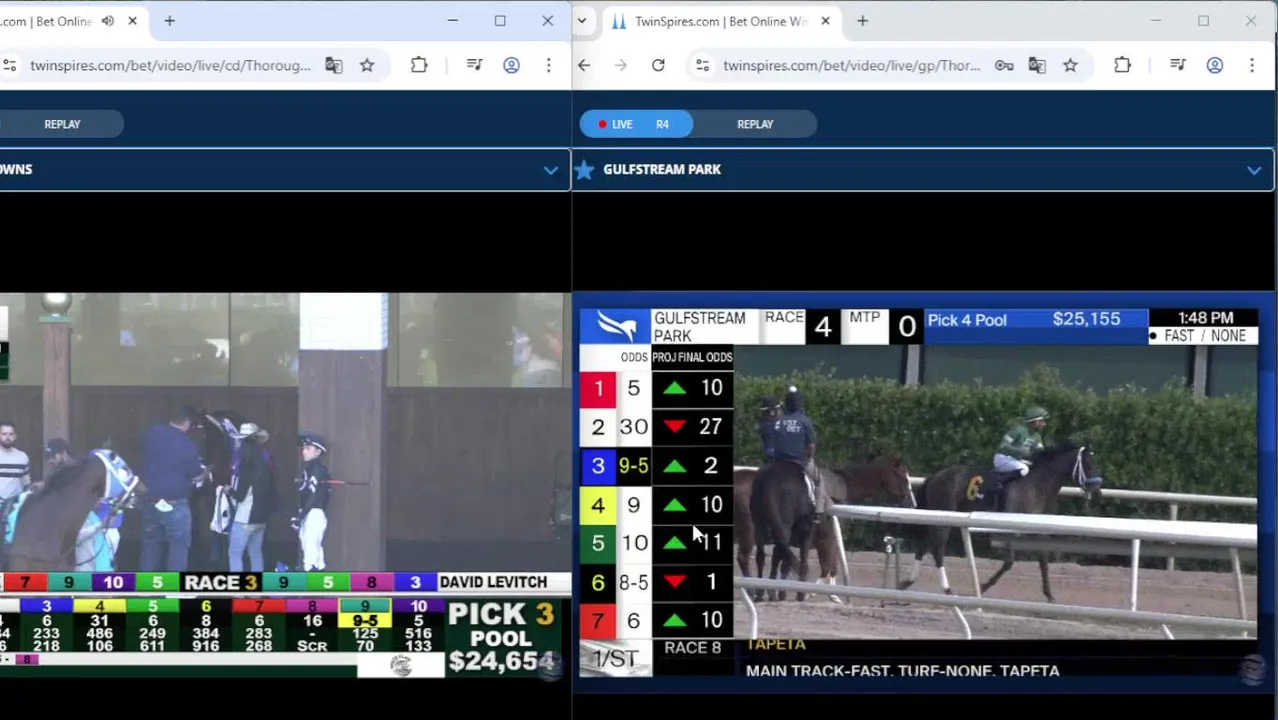Go back in the right window

pos(584,65)
